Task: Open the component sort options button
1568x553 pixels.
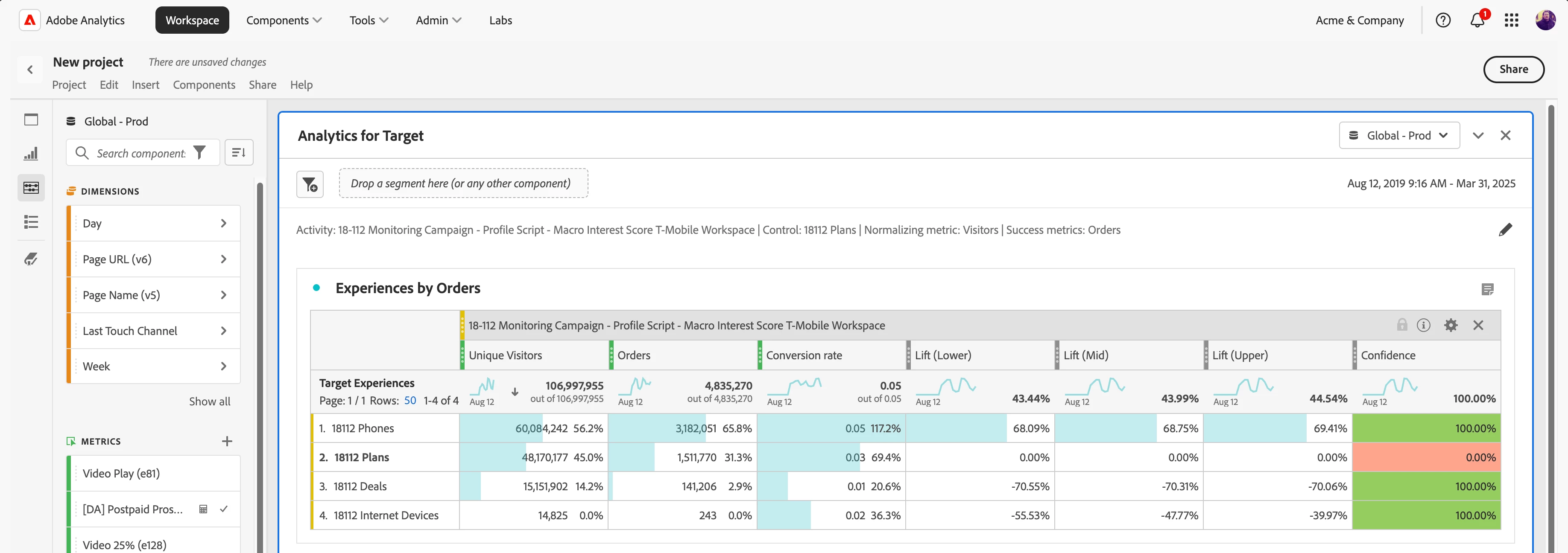Action: click(239, 153)
